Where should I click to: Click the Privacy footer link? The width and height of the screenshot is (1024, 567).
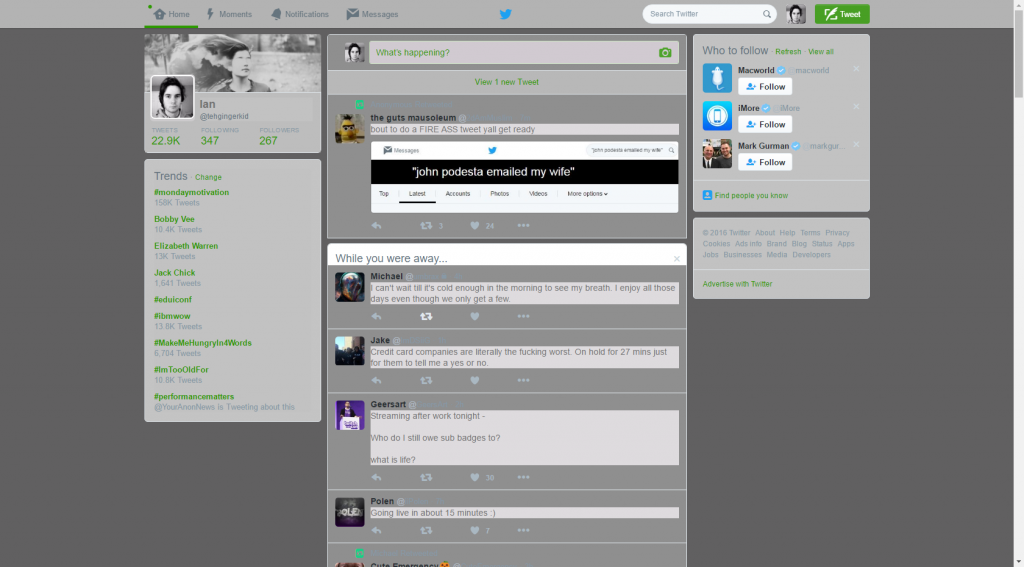(837, 233)
